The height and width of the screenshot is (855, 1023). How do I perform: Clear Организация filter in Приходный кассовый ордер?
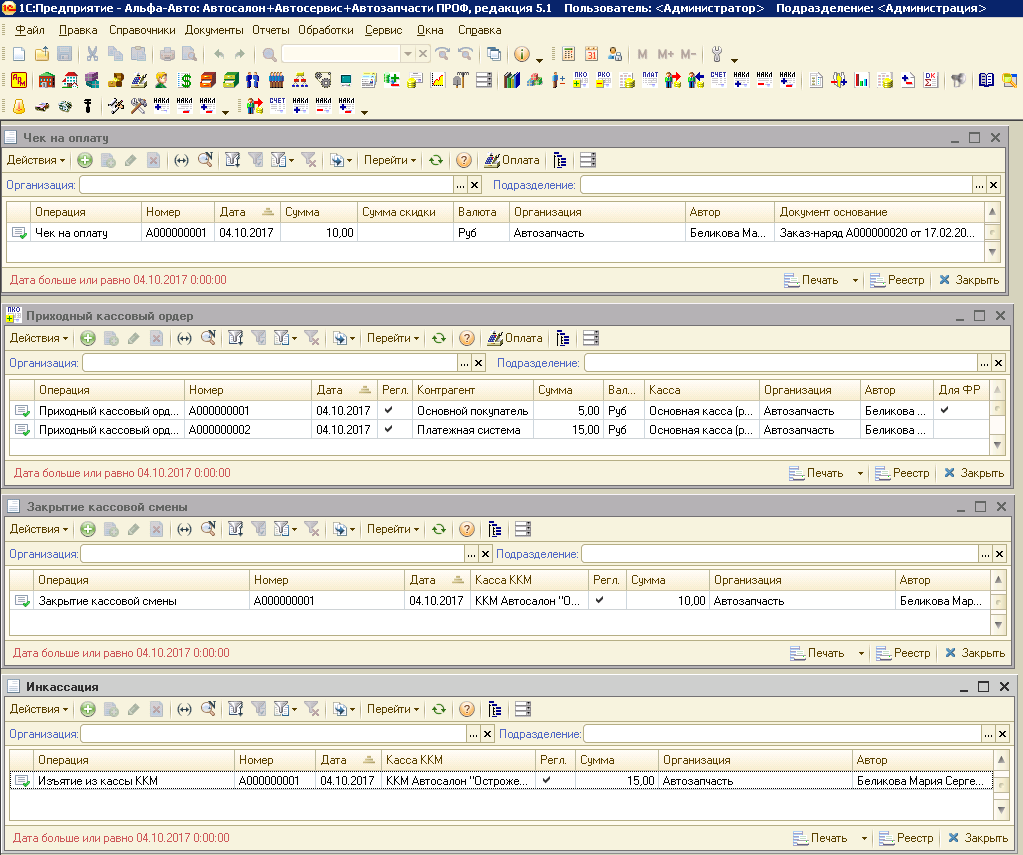pos(478,363)
